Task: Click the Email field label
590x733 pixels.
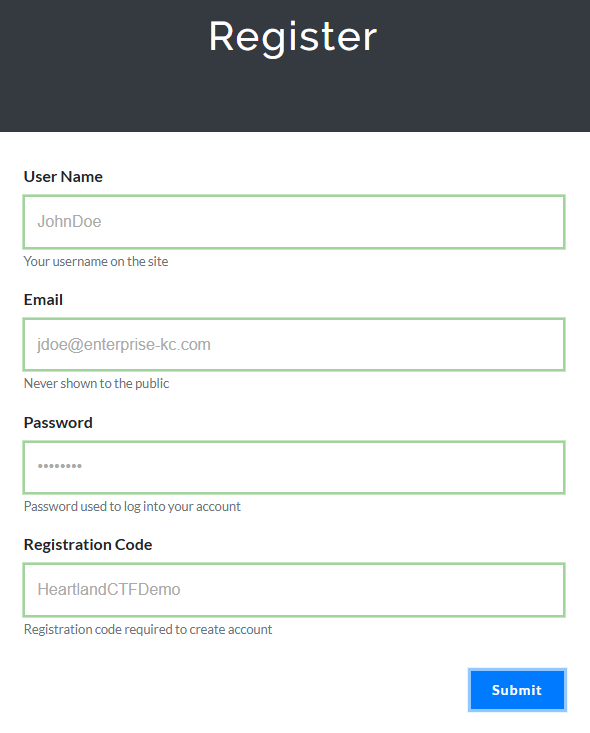Action: 43,300
